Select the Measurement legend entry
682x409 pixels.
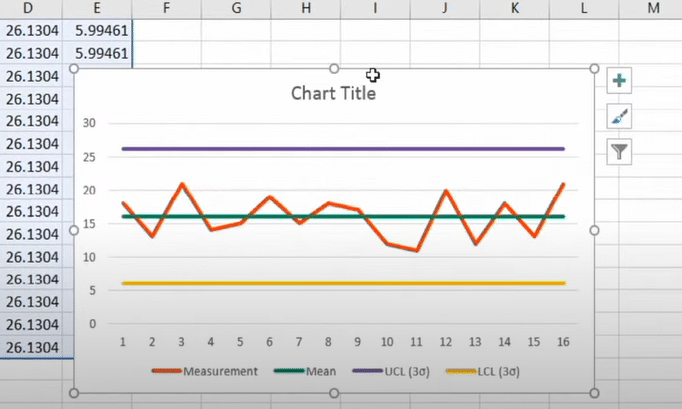pos(205,371)
